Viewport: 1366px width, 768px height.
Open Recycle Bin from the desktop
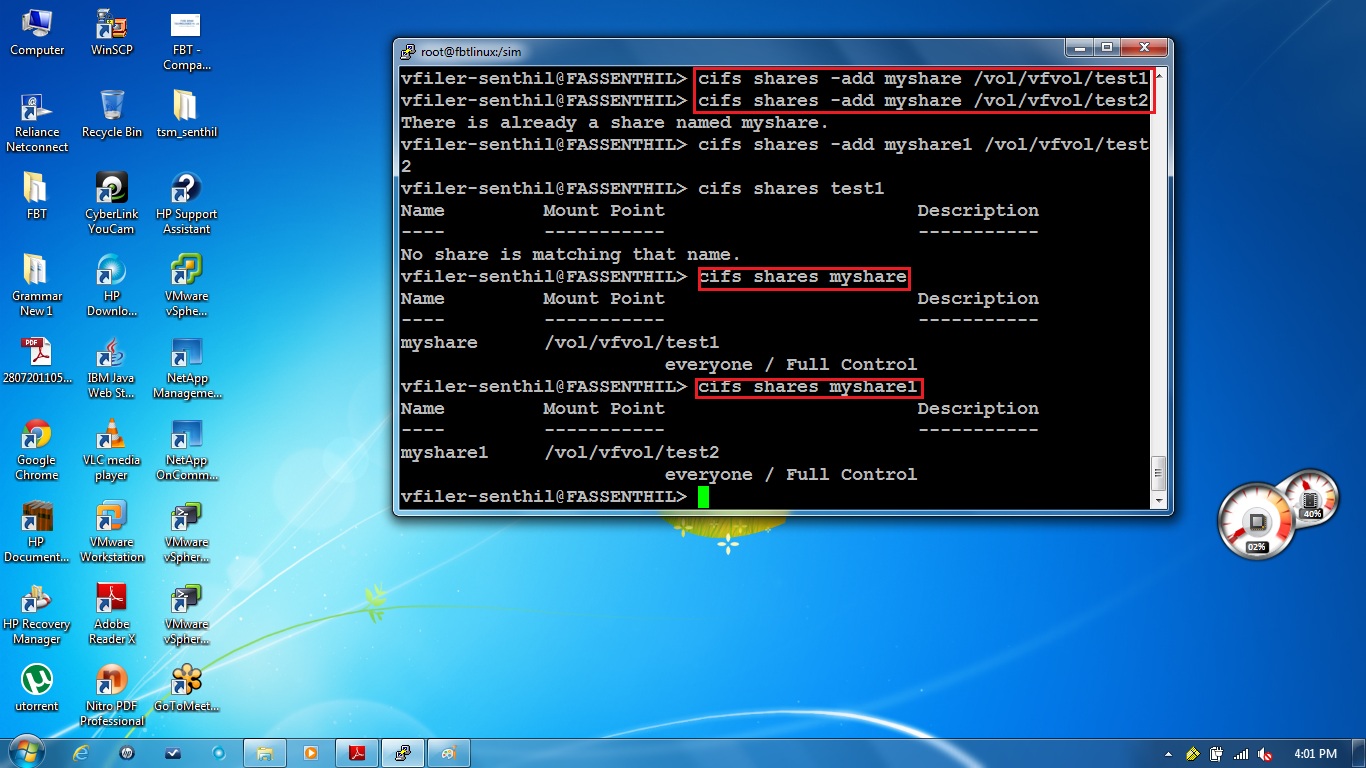tap(111, 105)
